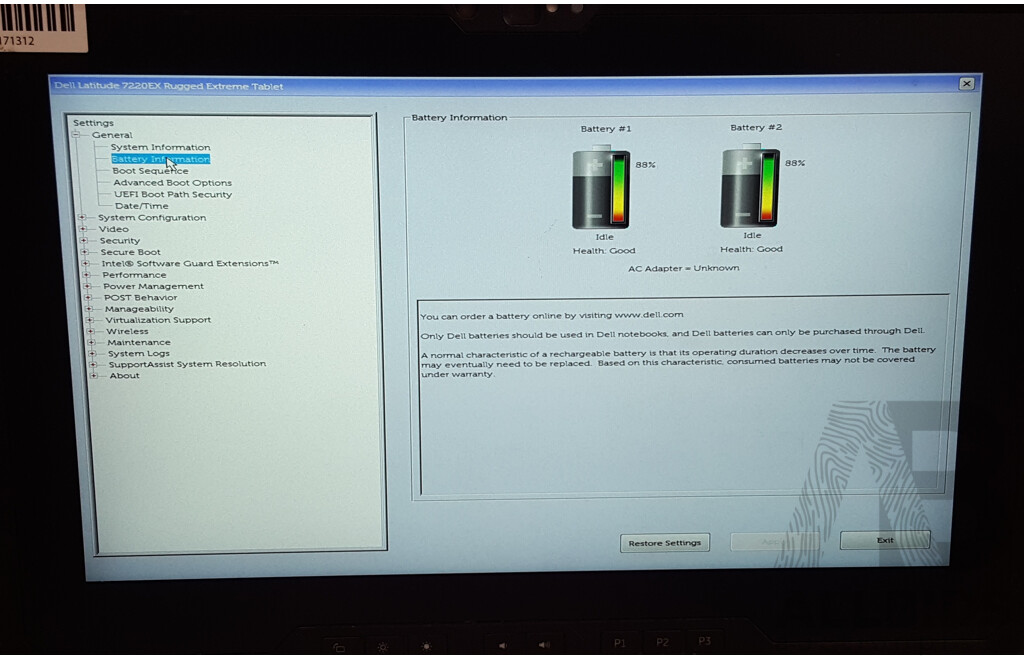Viewport: 1024px width, 660px height.
Task: Select the System Logs category
Action: [x=138, y=353]
